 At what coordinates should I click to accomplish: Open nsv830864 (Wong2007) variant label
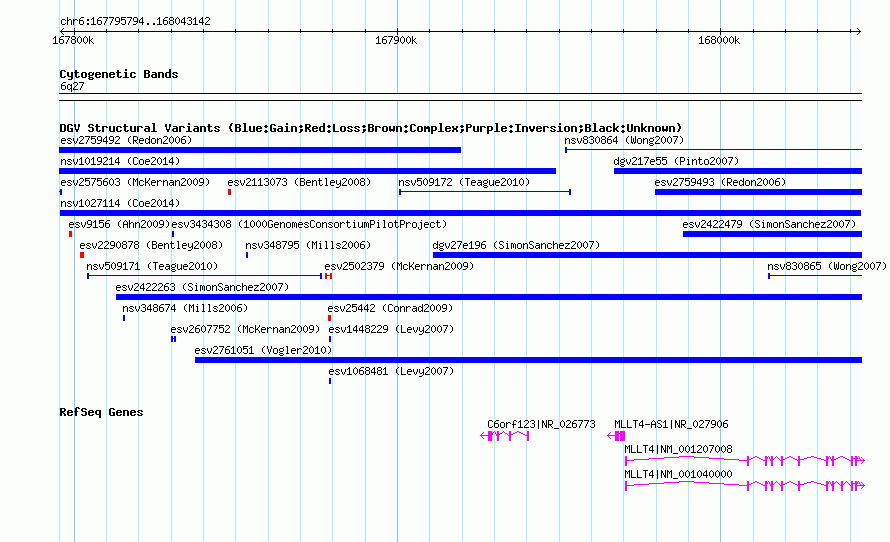coord(624,140)
